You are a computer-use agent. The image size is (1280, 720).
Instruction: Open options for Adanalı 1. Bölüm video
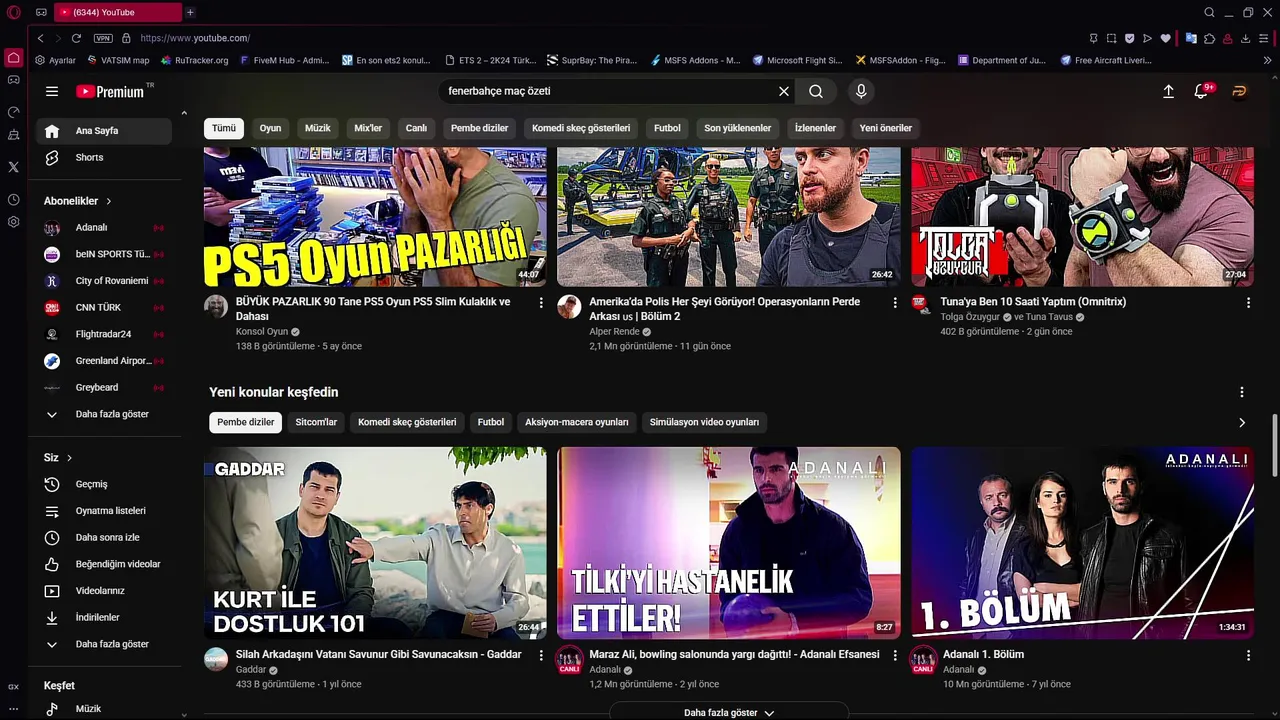1248,655
